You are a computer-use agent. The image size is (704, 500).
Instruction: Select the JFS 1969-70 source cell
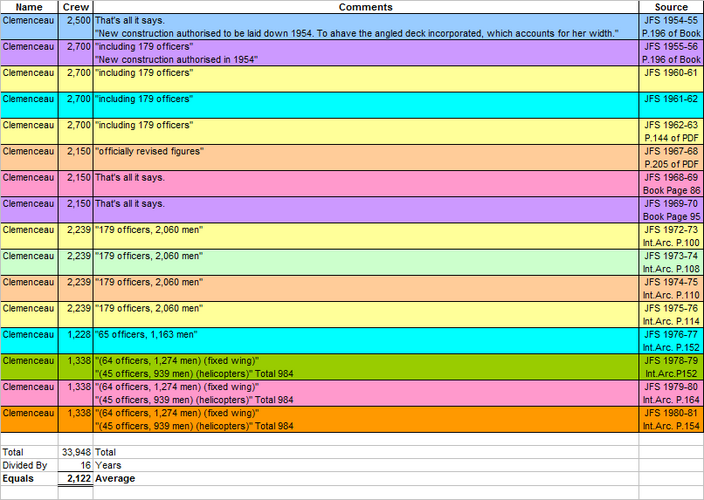click(671, 210)
